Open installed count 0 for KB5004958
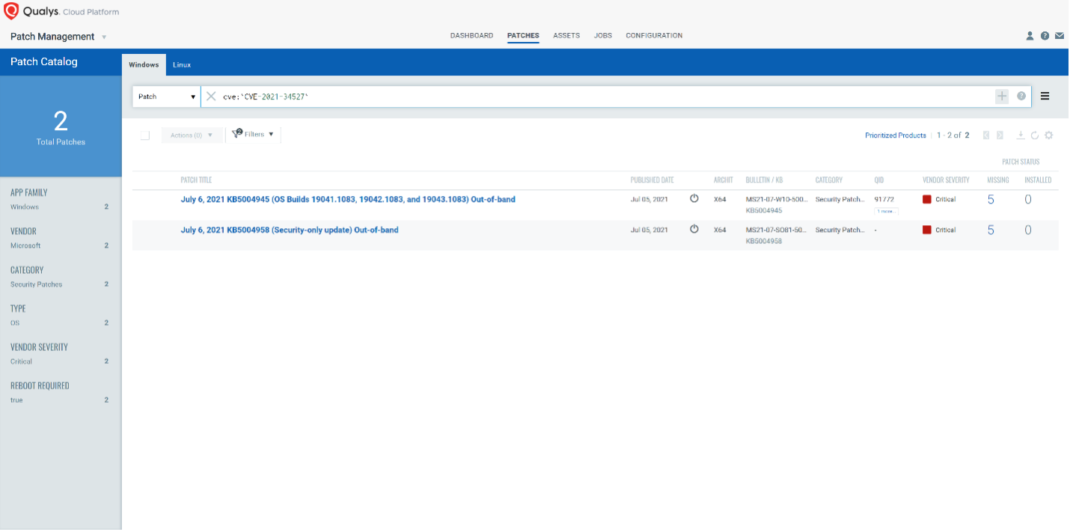The height and width of the screenshot is (532, 1070). click(x=1028, y=231)
